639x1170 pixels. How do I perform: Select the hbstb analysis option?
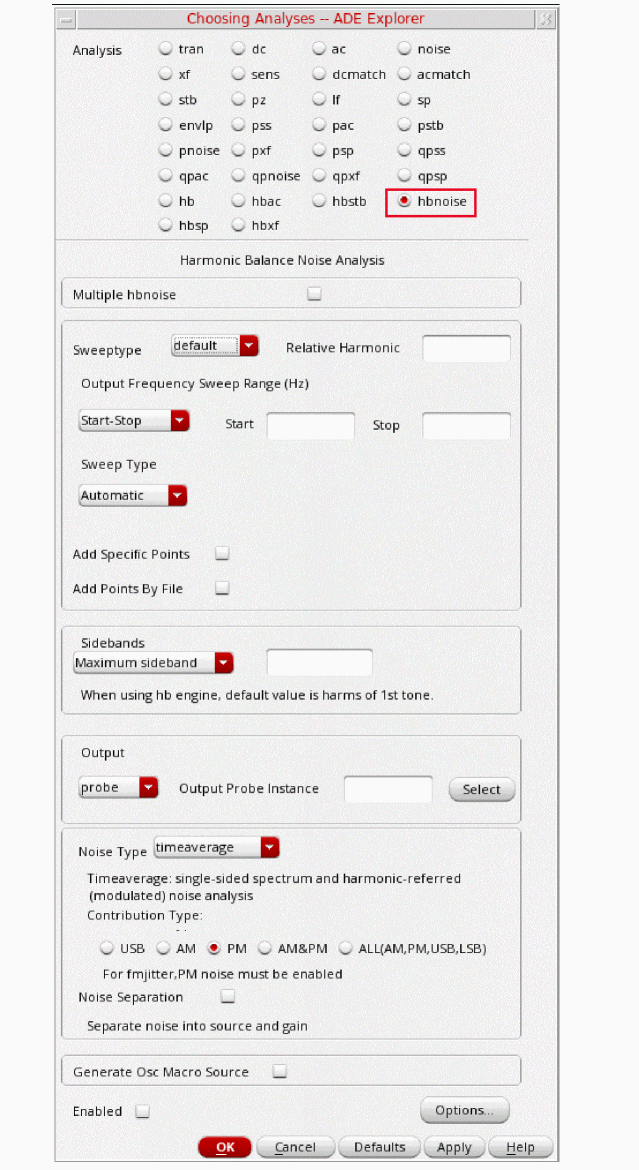pos(320,201)
